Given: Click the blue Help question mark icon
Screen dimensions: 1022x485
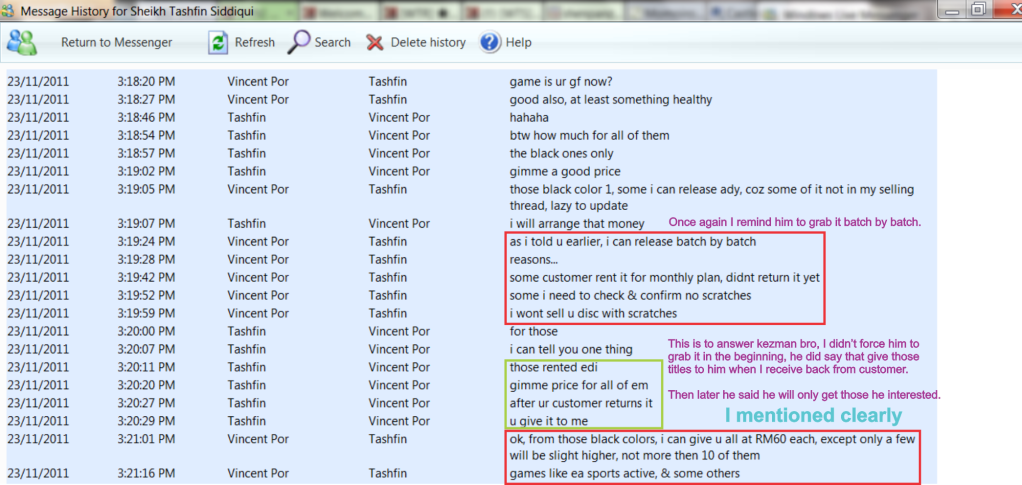Looking at the screenshot, I should tap(490, 42).
